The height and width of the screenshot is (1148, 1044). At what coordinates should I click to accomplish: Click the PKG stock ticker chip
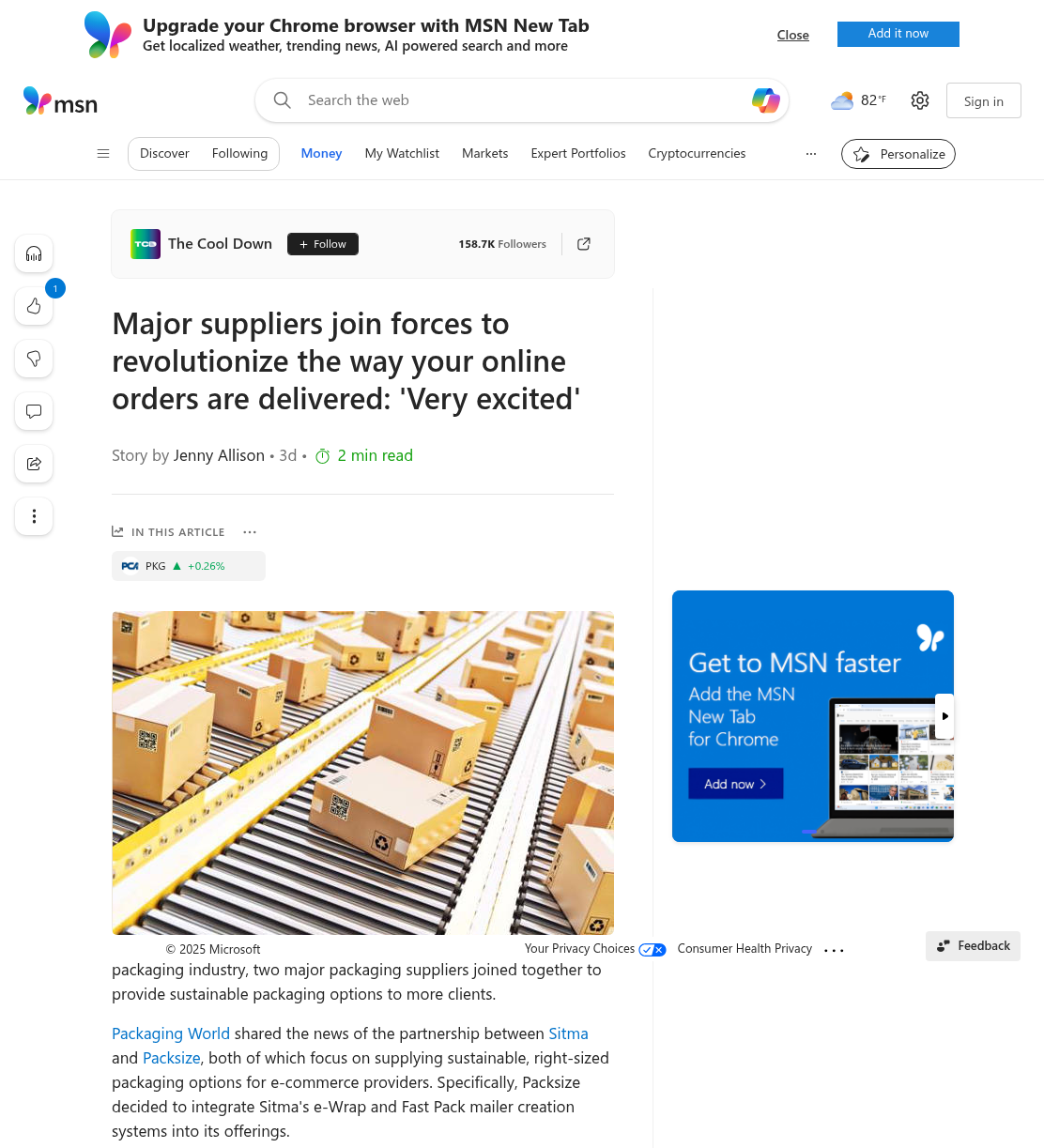pos(189,566)
